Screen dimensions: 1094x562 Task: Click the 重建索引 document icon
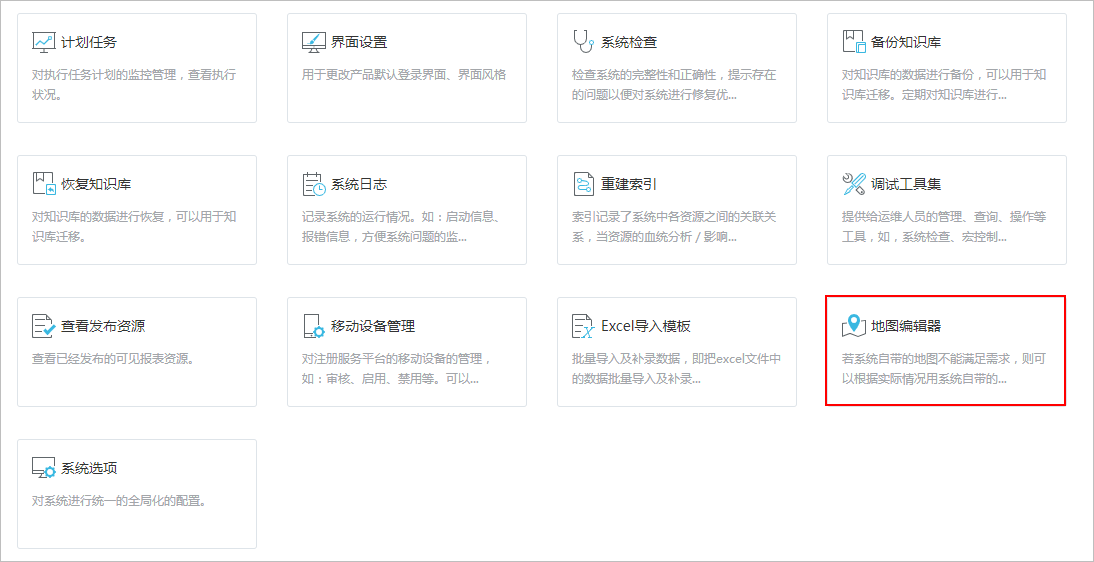(x=583, y=184)
